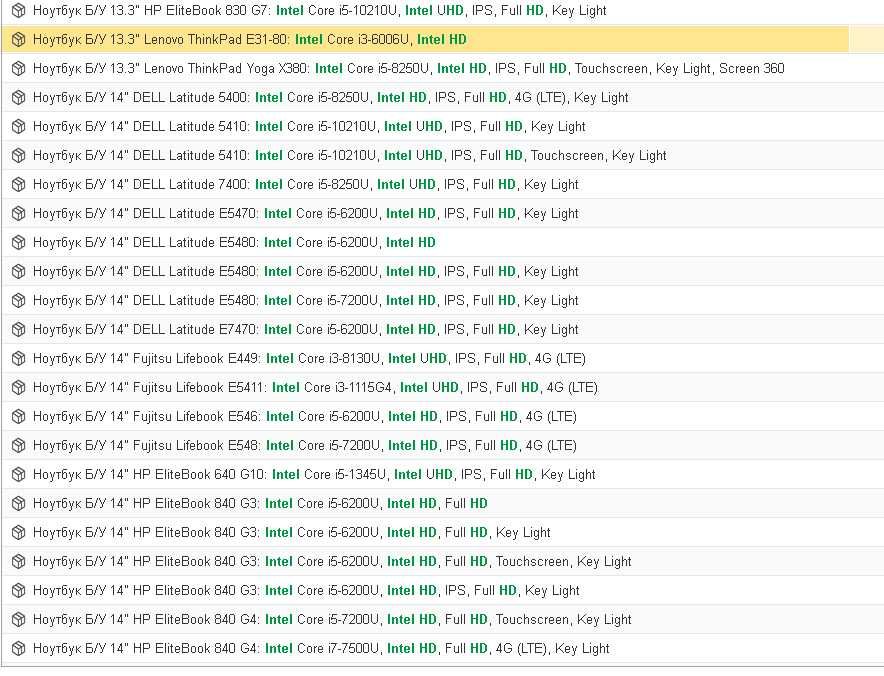Click the box icon beside Fujitsu Lifebook E449
The height and width of the screenshot is (676, 884).
coord(19,359)
